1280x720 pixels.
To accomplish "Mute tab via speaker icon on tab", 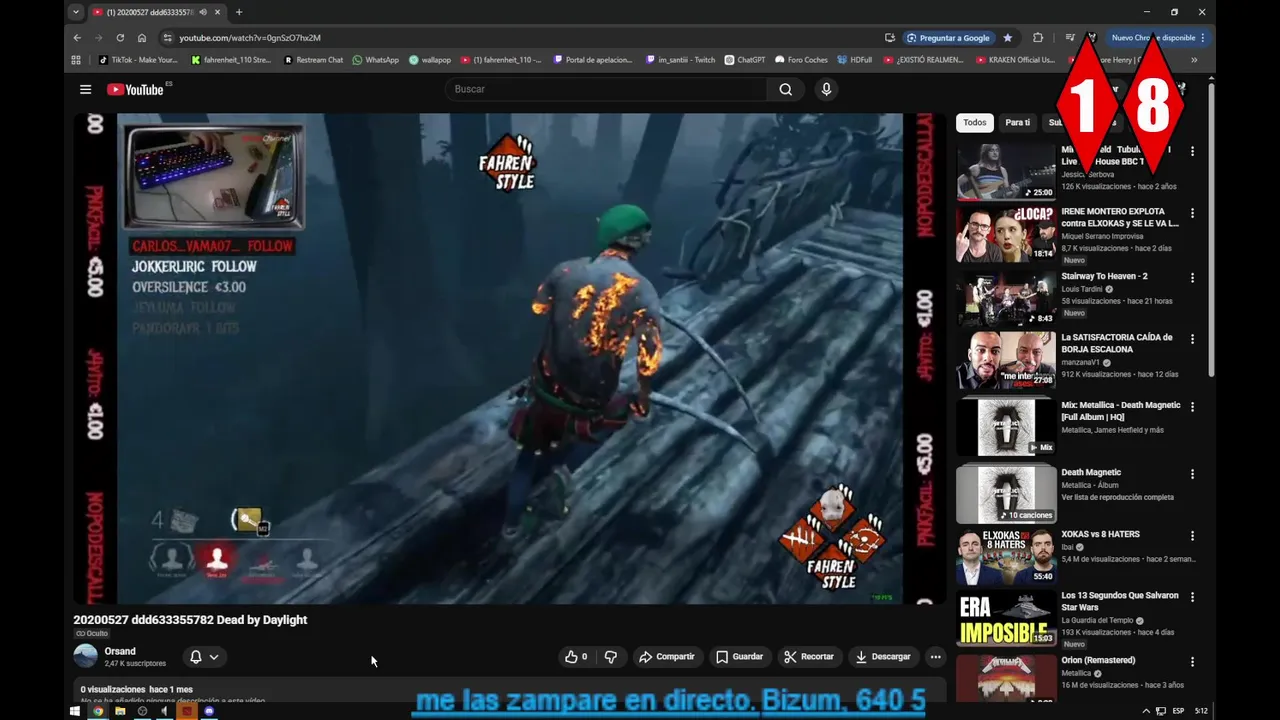I will 203,12.
